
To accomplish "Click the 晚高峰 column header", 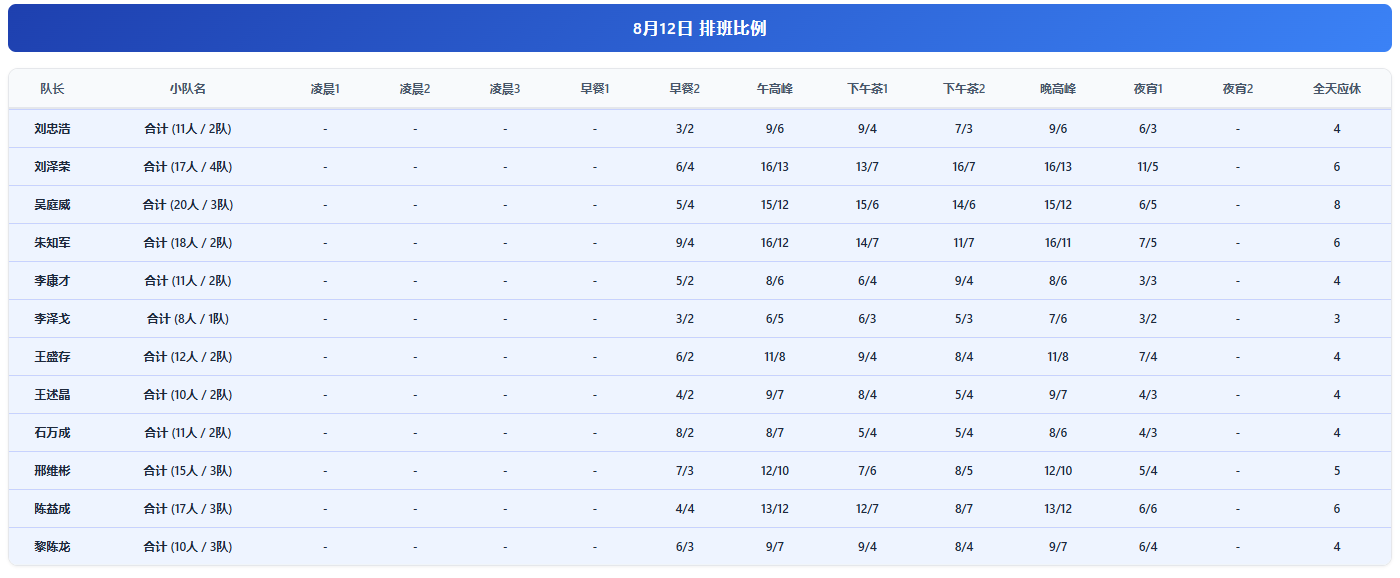I will pos(1058,89).
